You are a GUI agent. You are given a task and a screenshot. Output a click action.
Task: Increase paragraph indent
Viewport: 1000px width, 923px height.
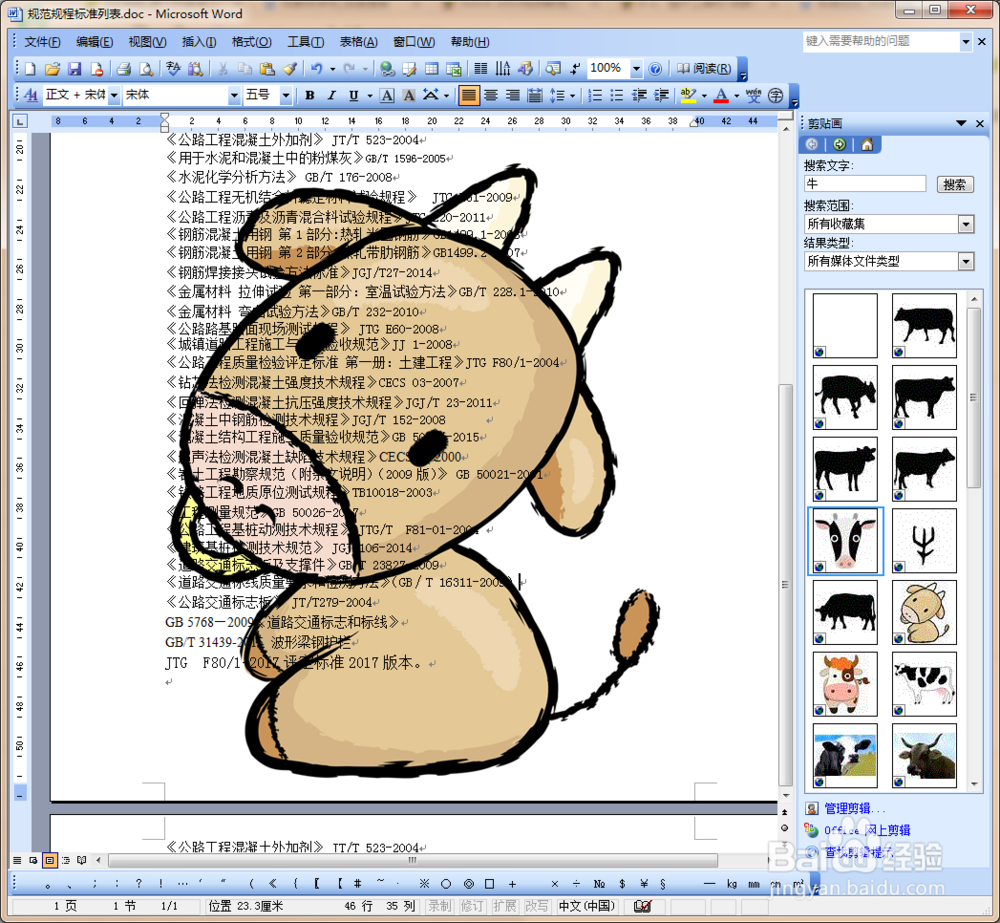click(x=661, y=96)
